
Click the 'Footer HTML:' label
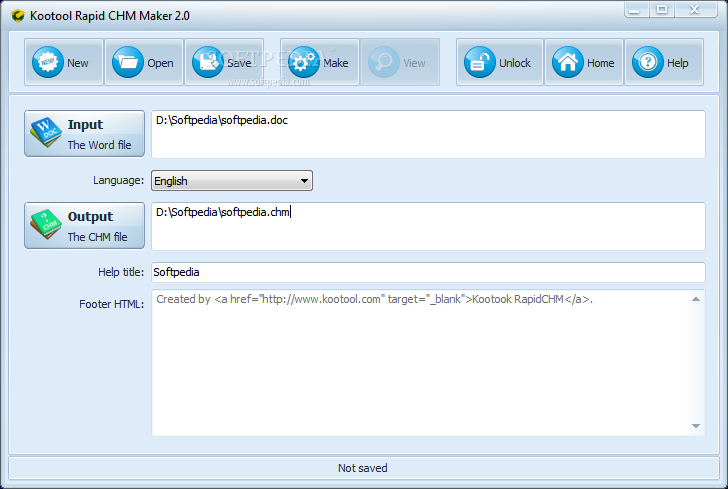(x=111, y=304)
